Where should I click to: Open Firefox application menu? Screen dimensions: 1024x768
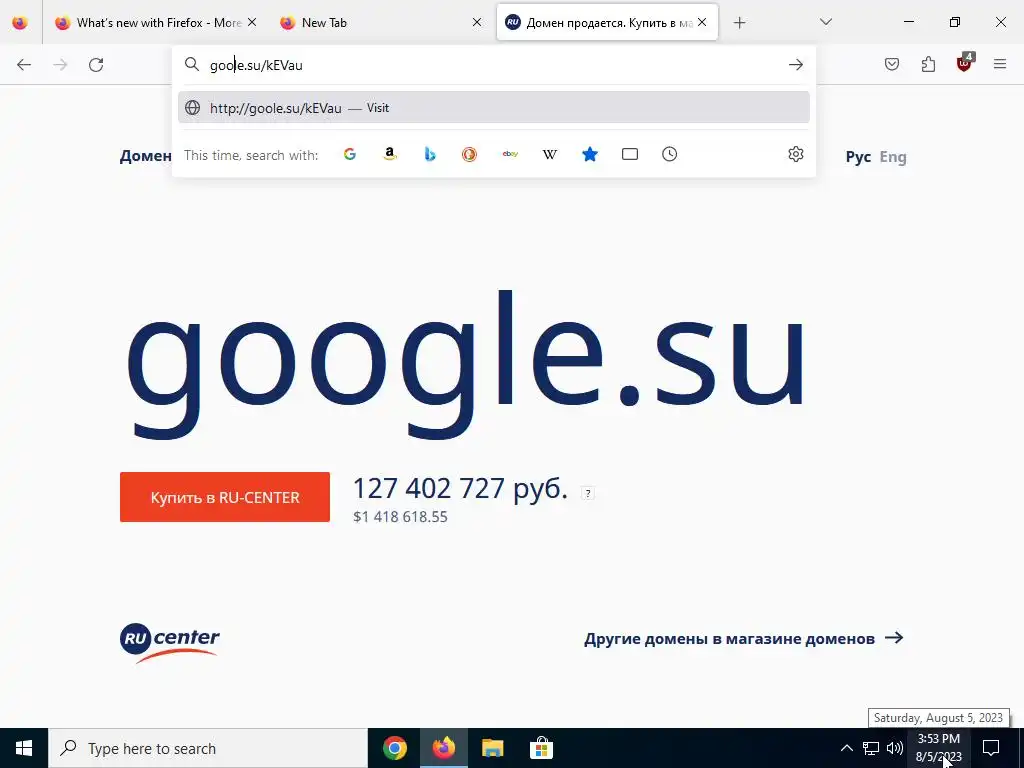1000,64
